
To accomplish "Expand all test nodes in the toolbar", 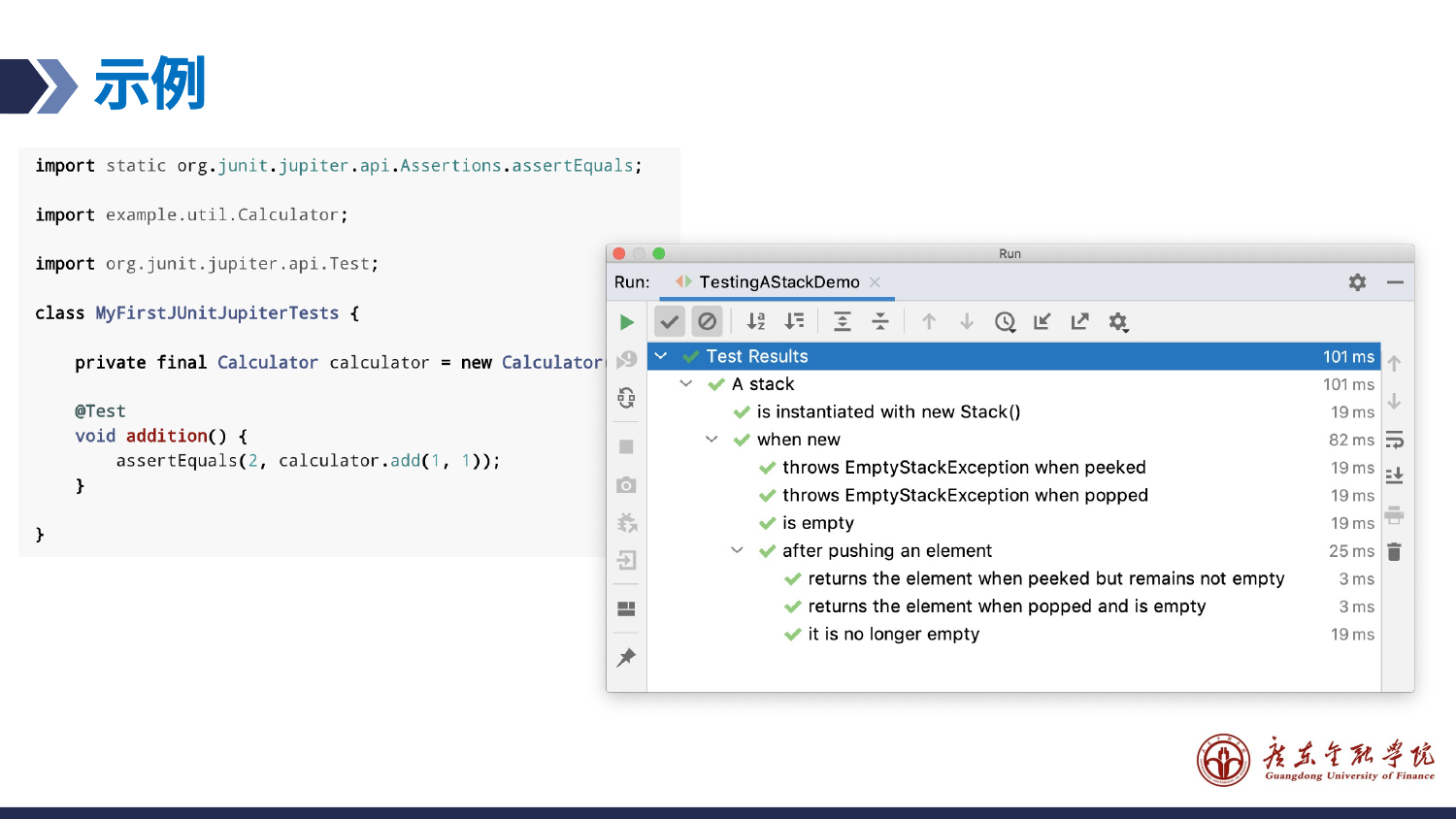I will 843,322.
